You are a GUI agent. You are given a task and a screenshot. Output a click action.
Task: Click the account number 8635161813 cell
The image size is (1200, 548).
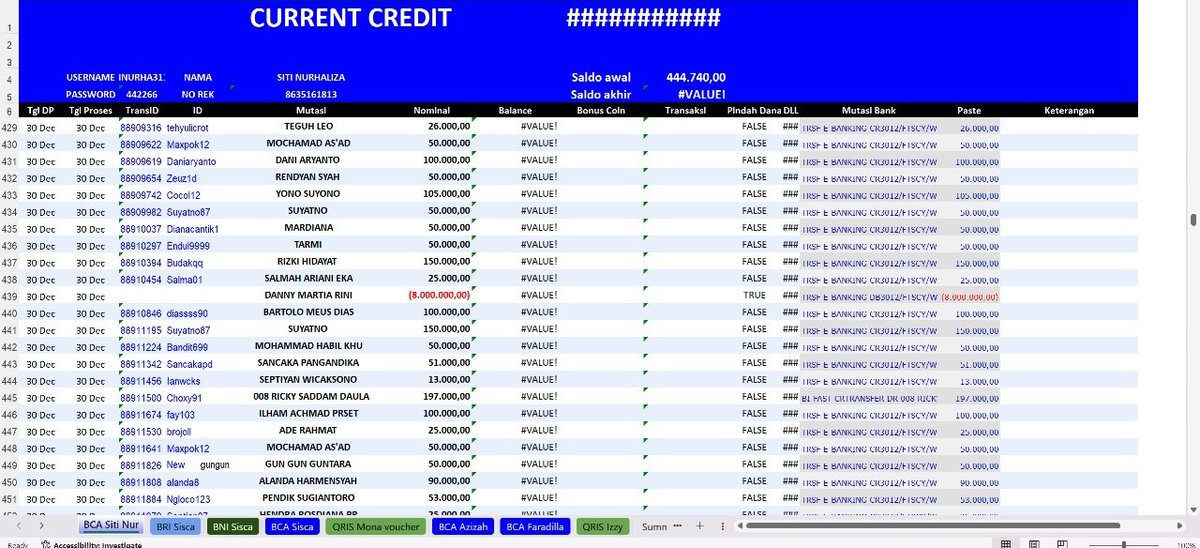[311, 94]
